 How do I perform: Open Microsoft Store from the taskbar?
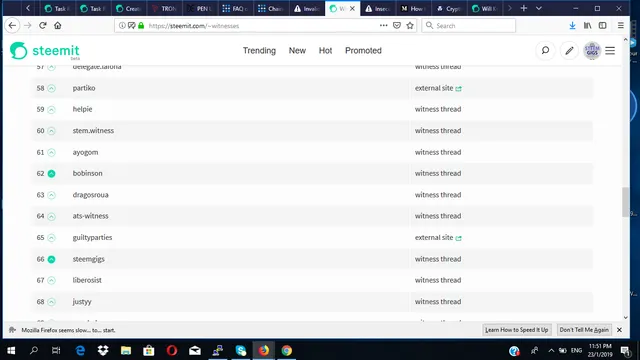pyautogui.click(x=149, y=351)
